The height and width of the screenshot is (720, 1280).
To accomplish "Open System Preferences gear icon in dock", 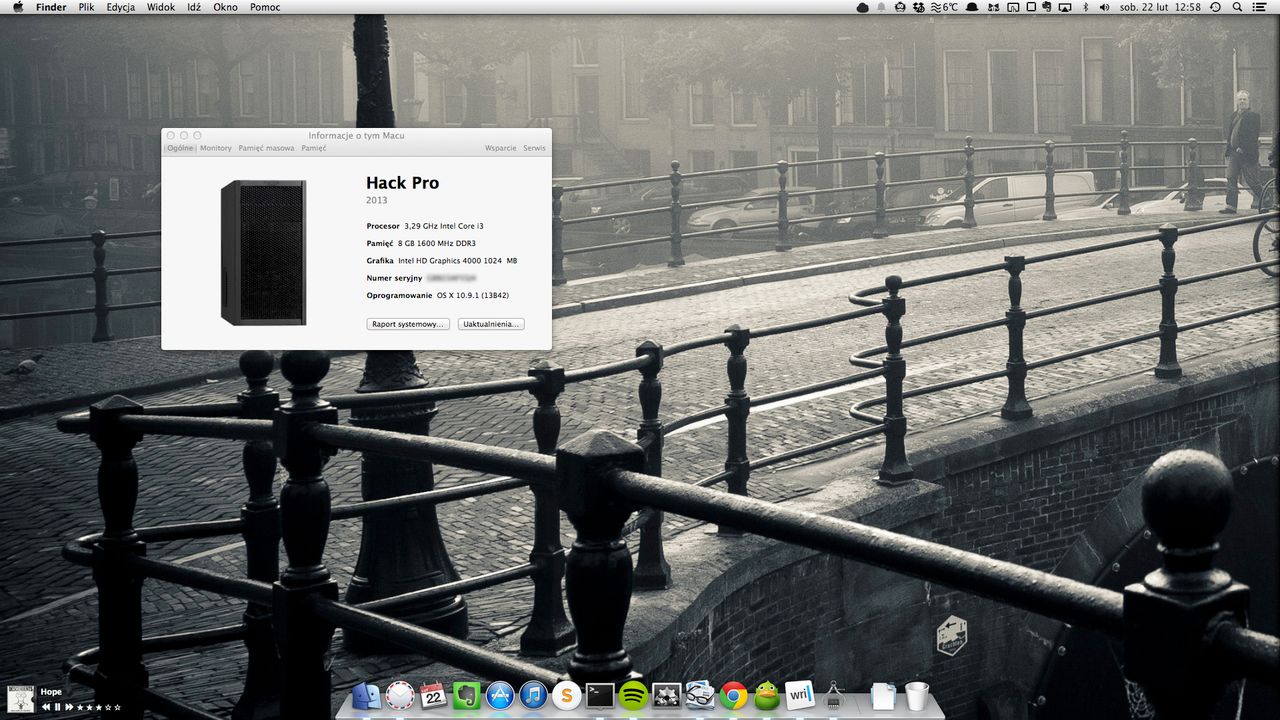I will click(666, 695).
